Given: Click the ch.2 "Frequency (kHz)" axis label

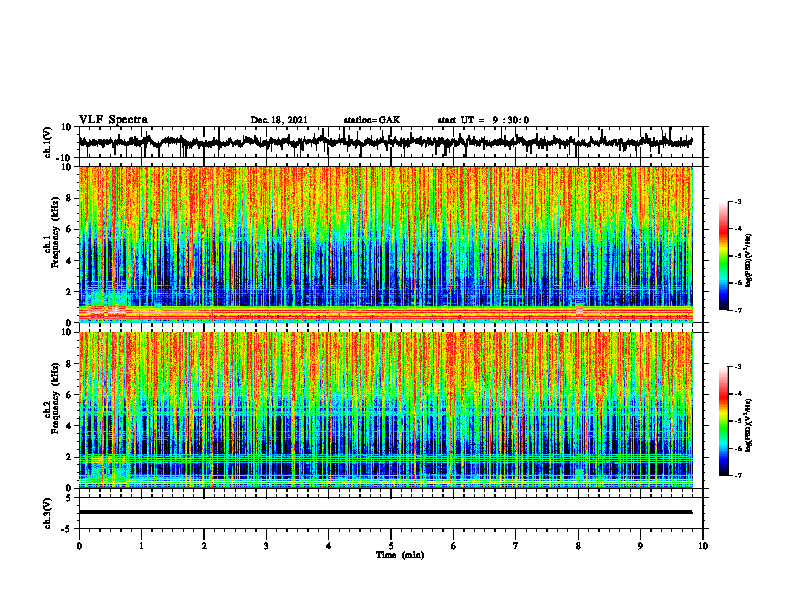Looking at the screenshot, I should click(x=55, y=398).
